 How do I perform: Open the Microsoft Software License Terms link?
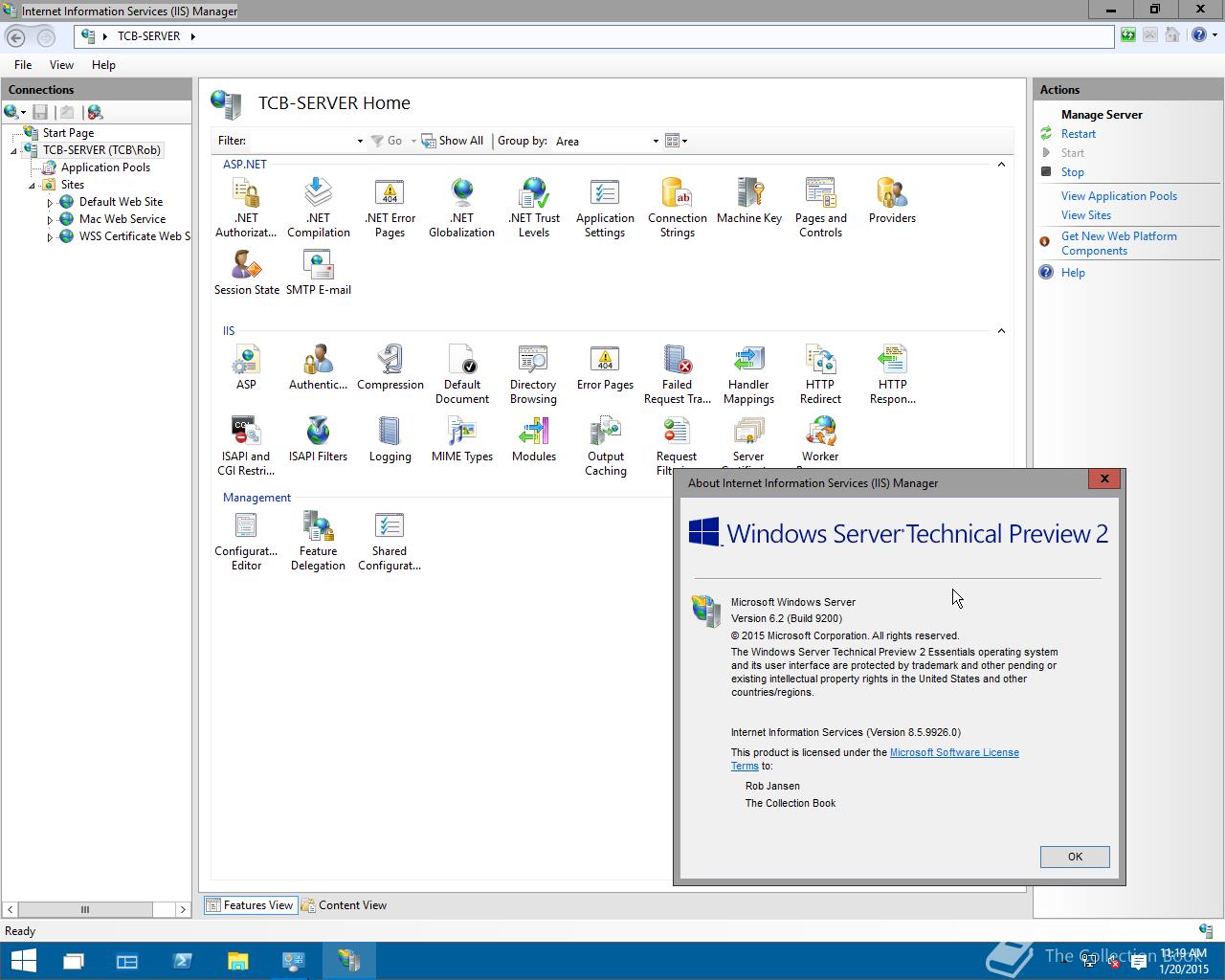pyautogui.click(x=875, y=759)
